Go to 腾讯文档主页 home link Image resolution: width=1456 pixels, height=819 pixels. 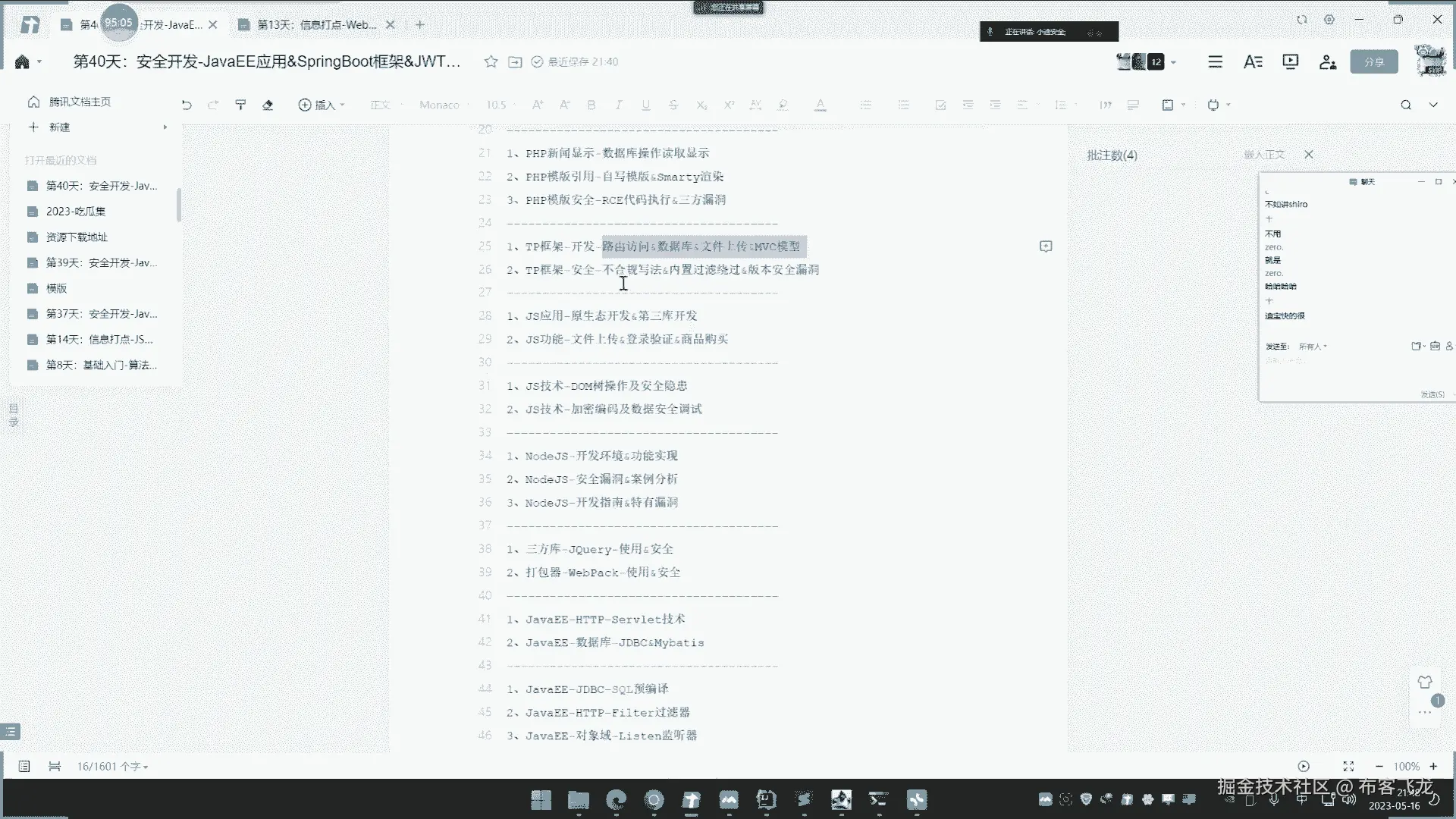[79, 102]
